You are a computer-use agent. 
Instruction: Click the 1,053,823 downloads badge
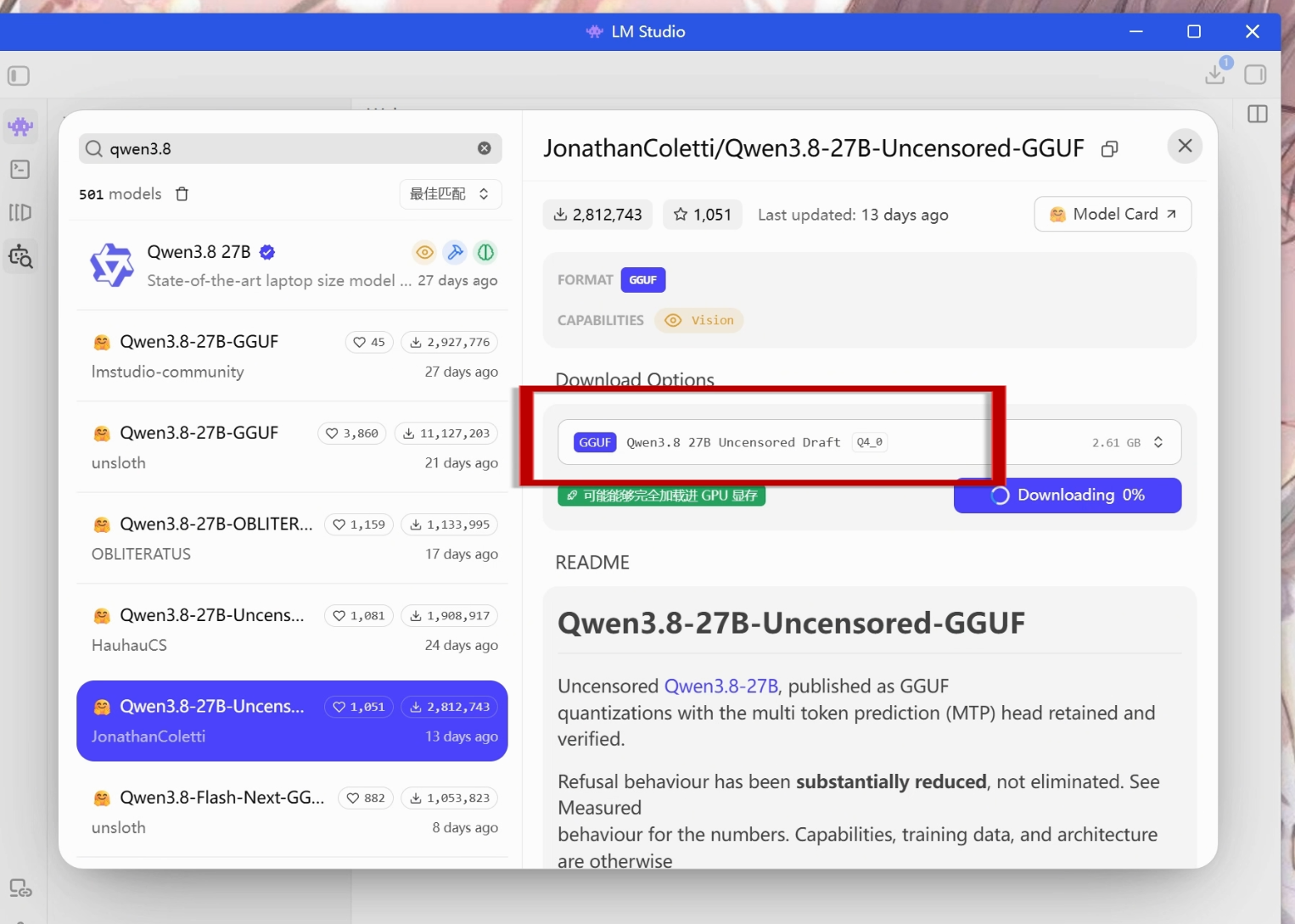(x=450, y=798)
